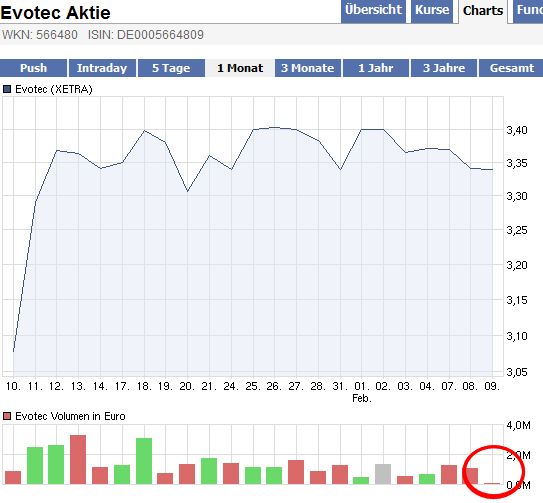Select the Charts tab
The width and height of the screenshot is (543, 503).
pyautogui.click(x=483, y=11)
